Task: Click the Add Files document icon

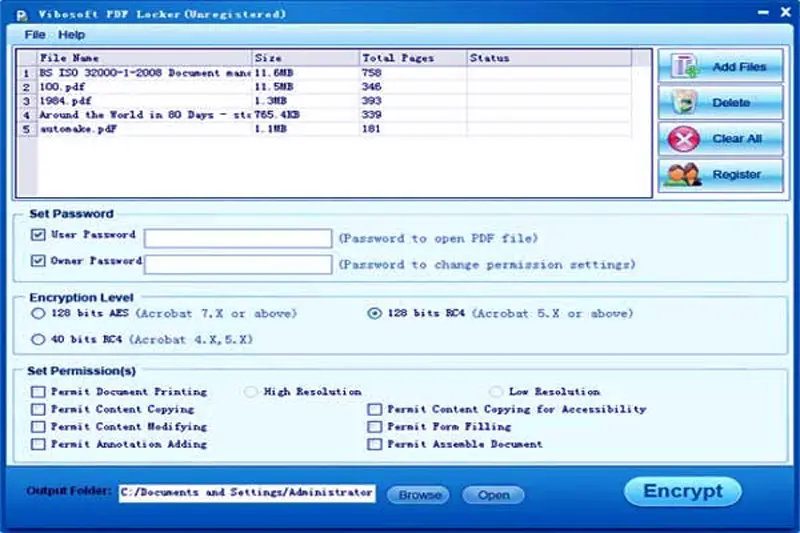Action: click(684, 66)
